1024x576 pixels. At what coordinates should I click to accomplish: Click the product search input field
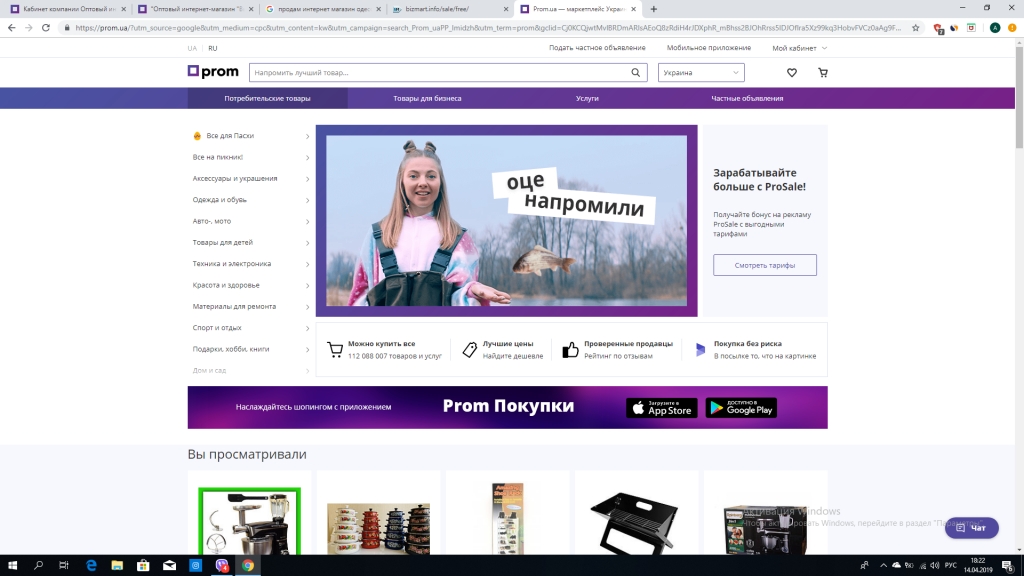click(x=439, y=72)
